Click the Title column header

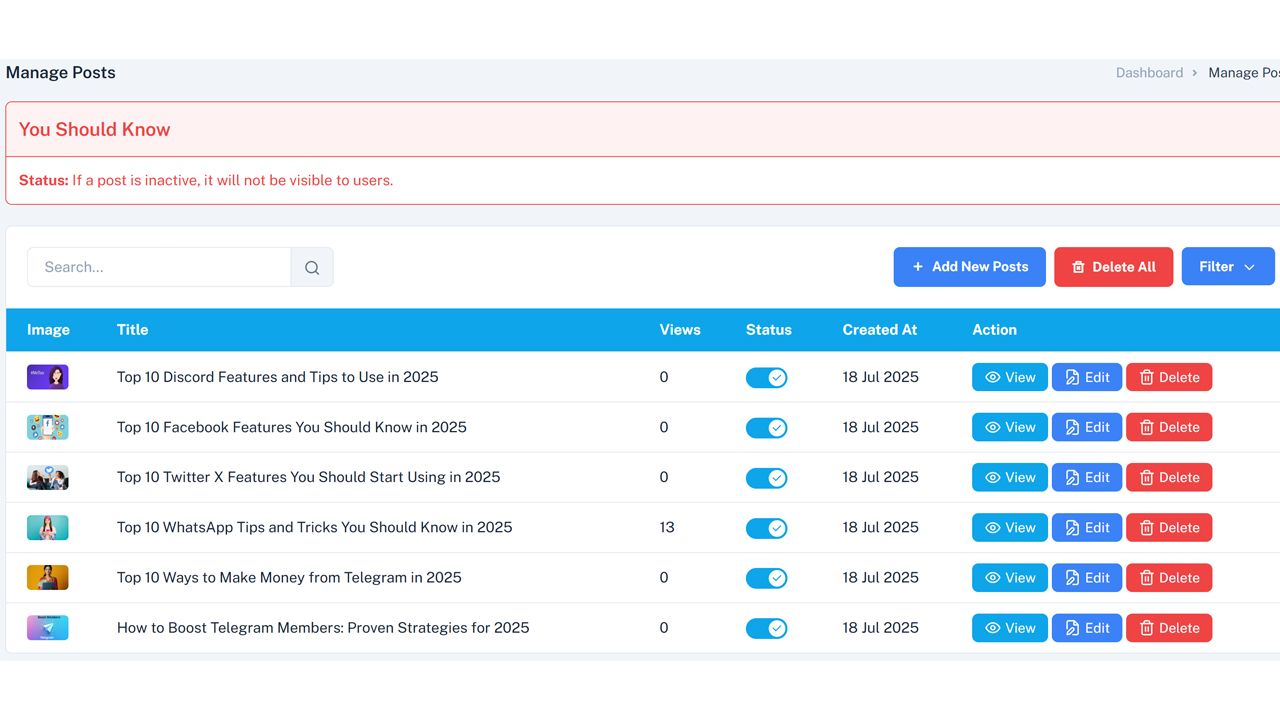pyautogui.click(x=132, y=330)
